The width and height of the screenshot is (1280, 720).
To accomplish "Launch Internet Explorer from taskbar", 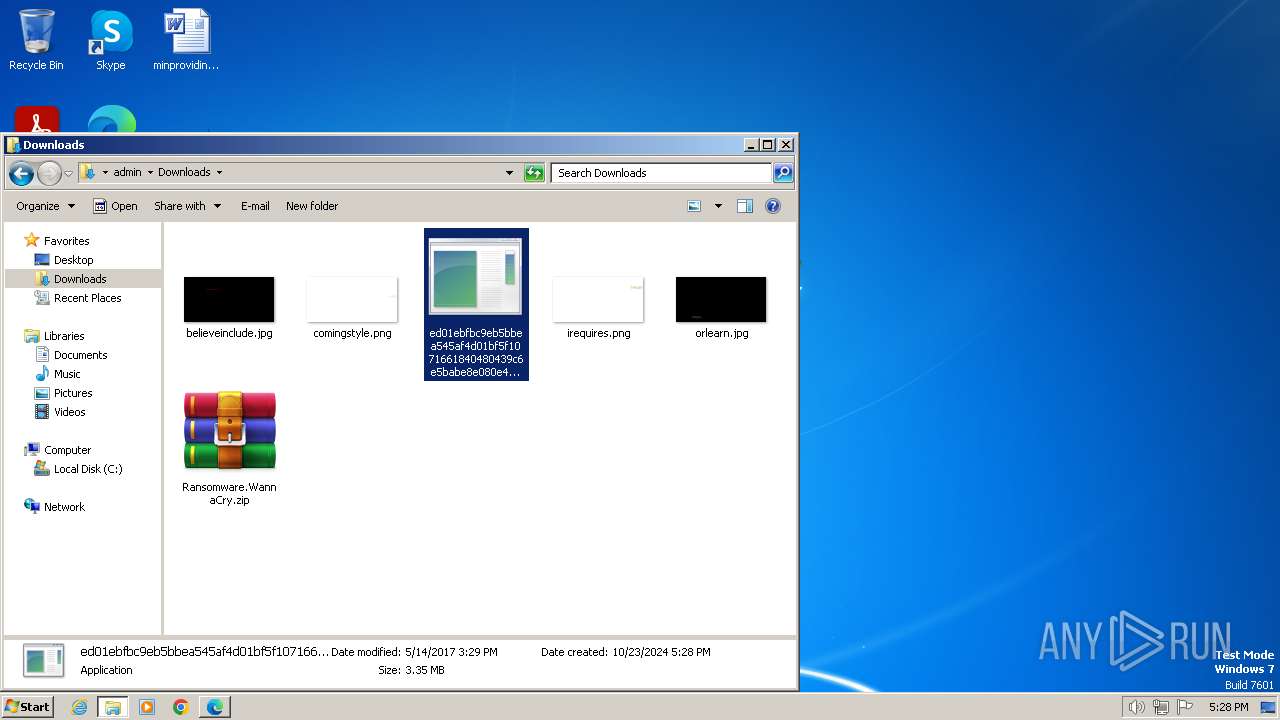I will (x=80, y=707).
